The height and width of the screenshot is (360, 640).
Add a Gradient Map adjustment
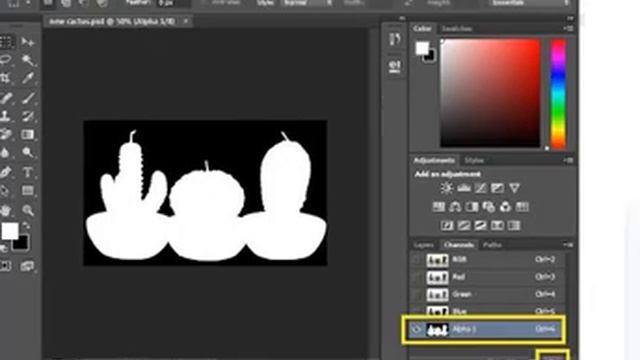(497, 225)
